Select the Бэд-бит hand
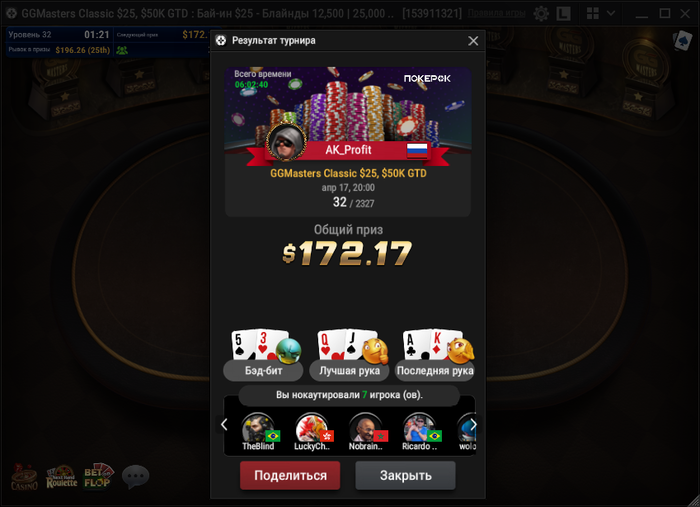The width and height of the screenshot is (700, 507). pyautogui.click(x=263, y=355)
